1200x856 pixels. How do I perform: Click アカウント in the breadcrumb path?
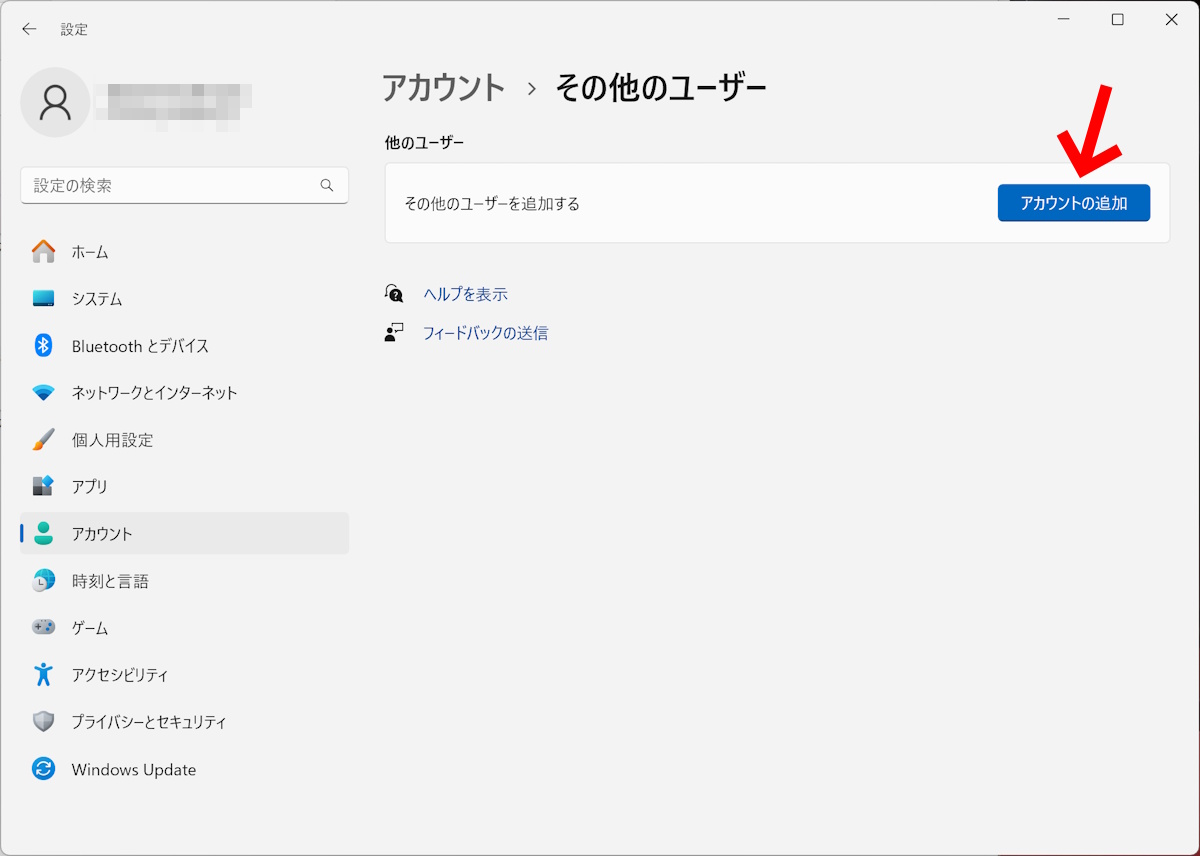[x=443, y=88]
